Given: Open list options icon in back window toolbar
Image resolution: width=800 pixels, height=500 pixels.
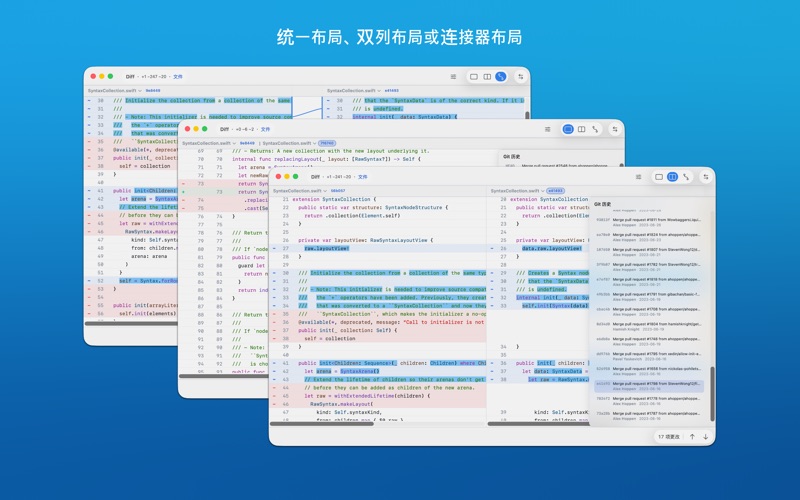Looking at the screenshot, I should (453, 77).
